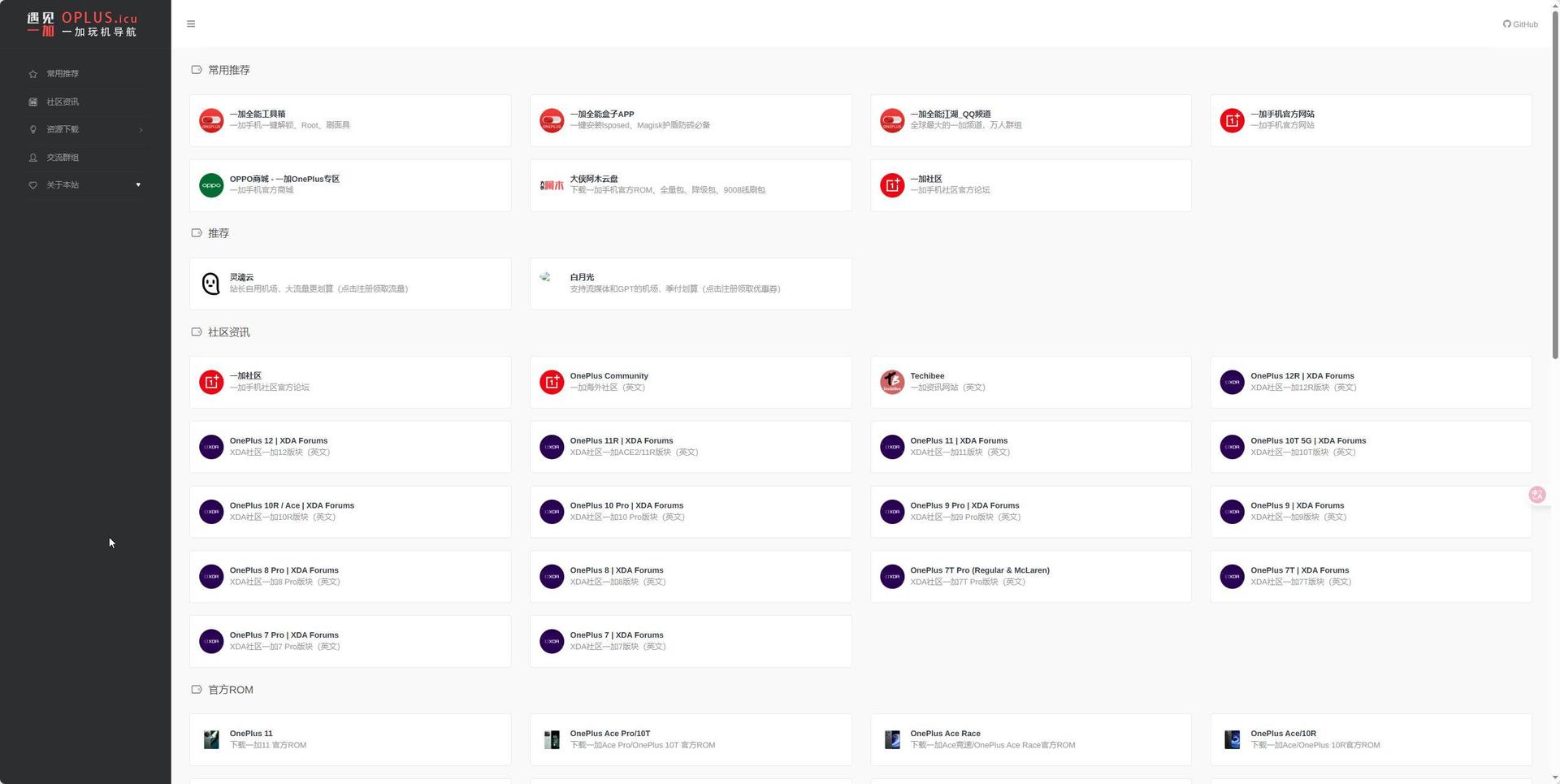Select 社区资讯 sidebar menu item
Image resolution: width=1560 pixels, height=784 pixels.
point(63,102)
